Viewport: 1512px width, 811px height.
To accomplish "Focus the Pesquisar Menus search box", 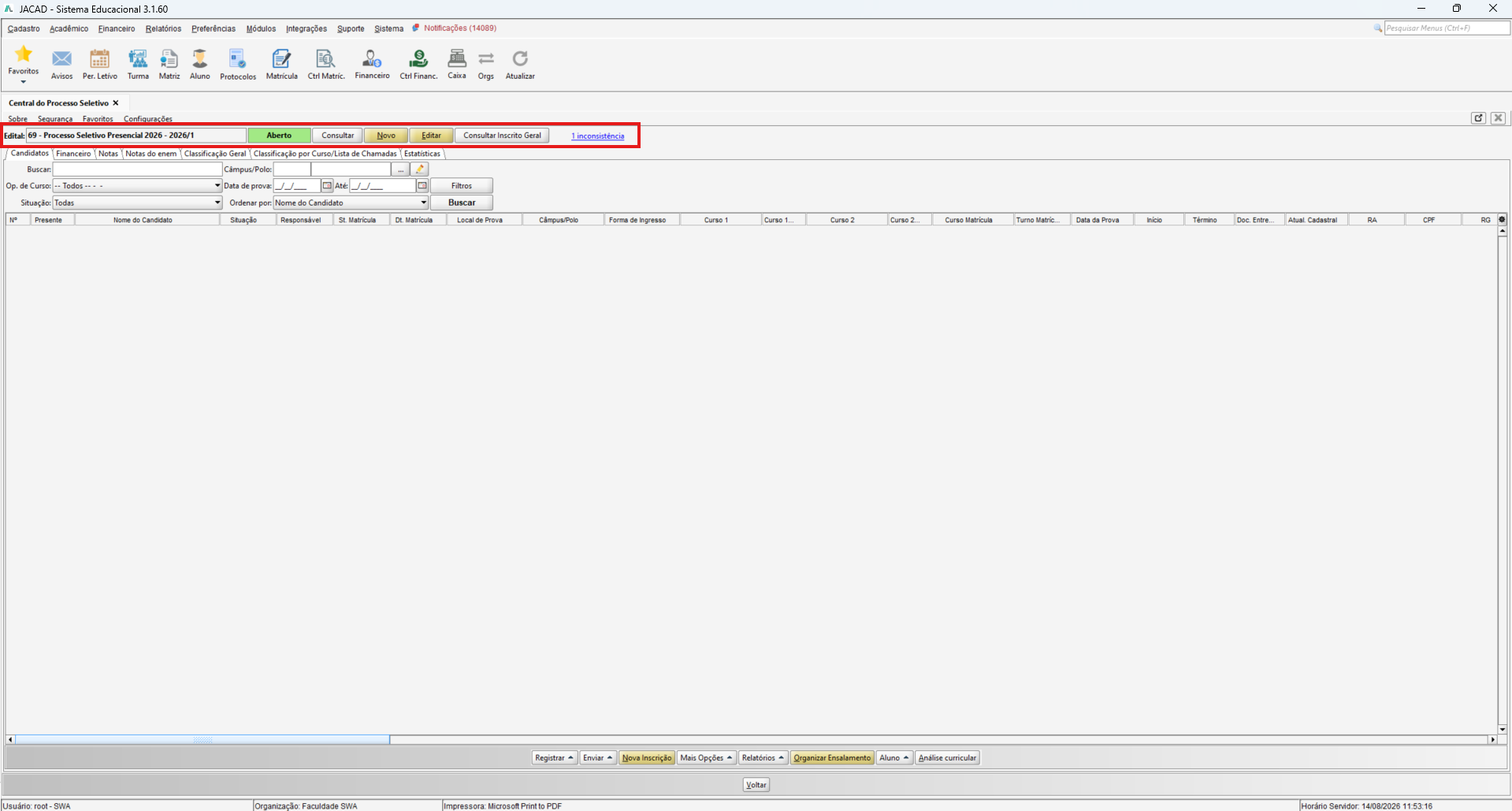I will (1447, 28).
